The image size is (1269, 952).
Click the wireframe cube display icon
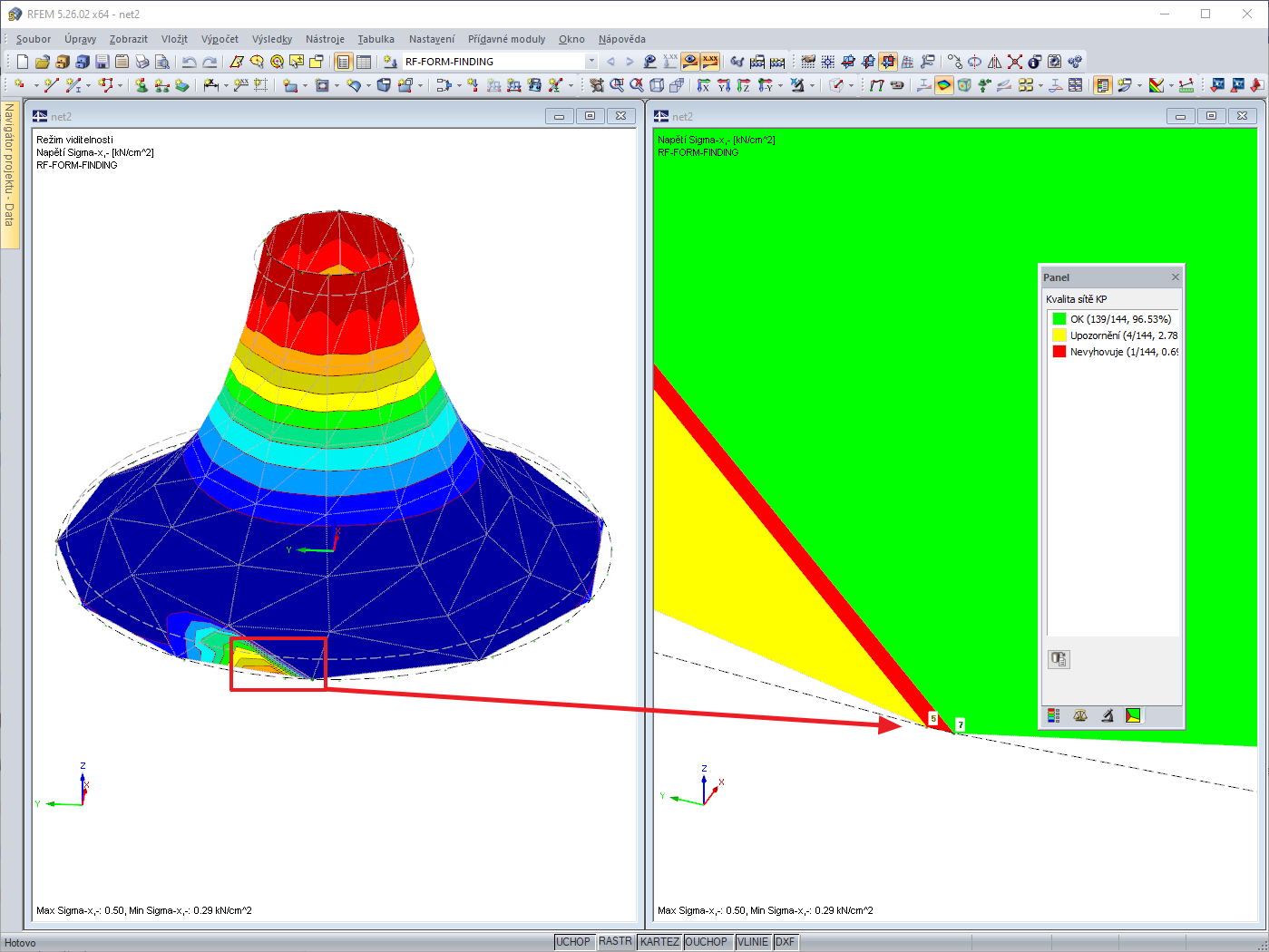(657, 85)
